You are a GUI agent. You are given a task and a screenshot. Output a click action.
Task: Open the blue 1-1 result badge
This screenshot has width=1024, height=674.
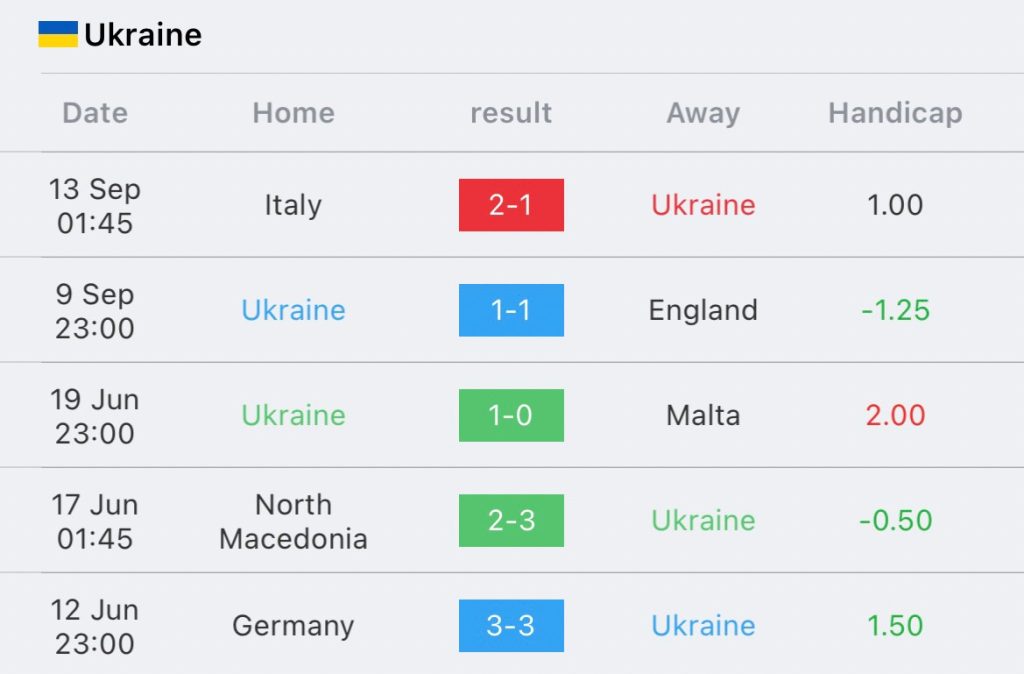(511, 310)
